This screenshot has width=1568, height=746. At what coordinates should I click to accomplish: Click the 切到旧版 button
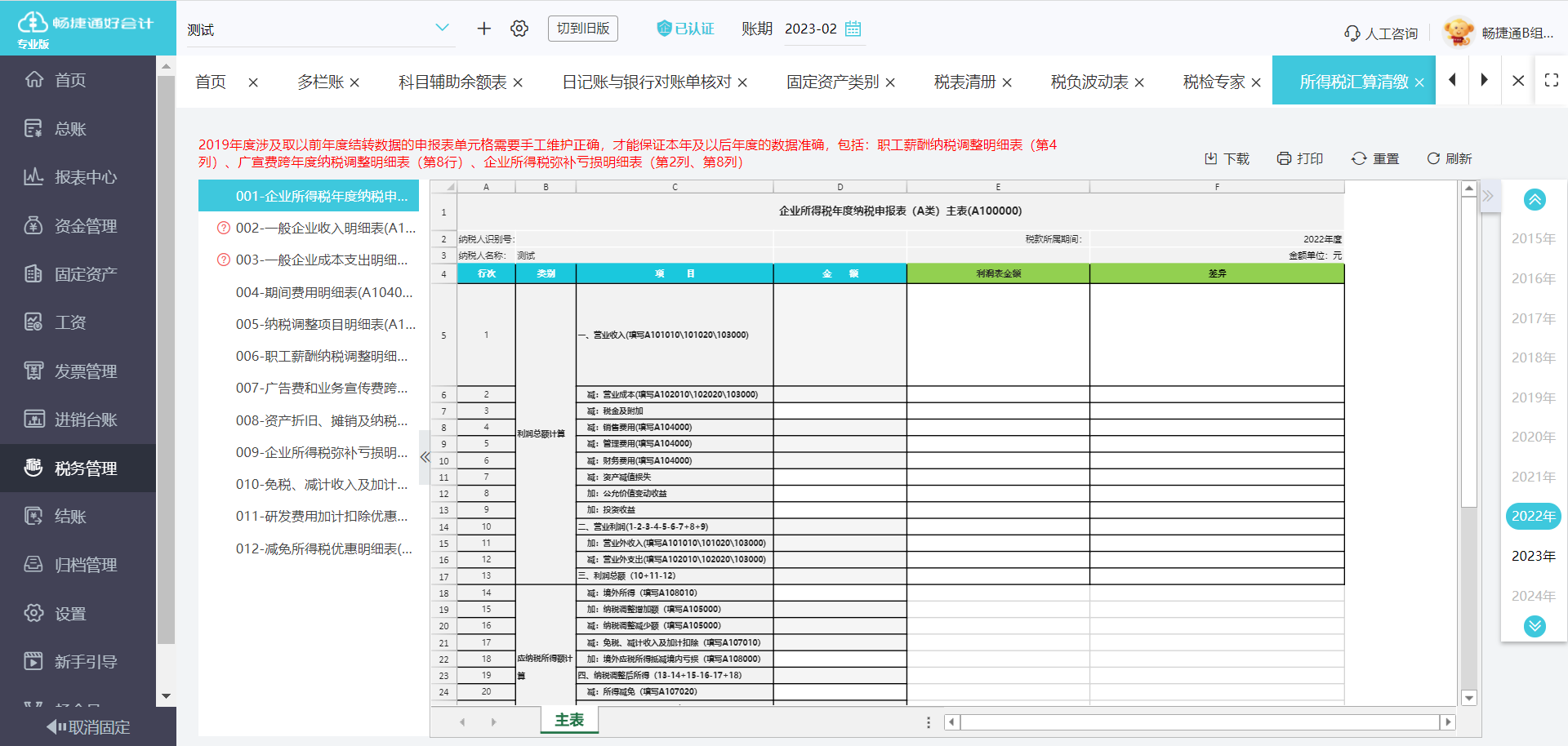(582, 28)
